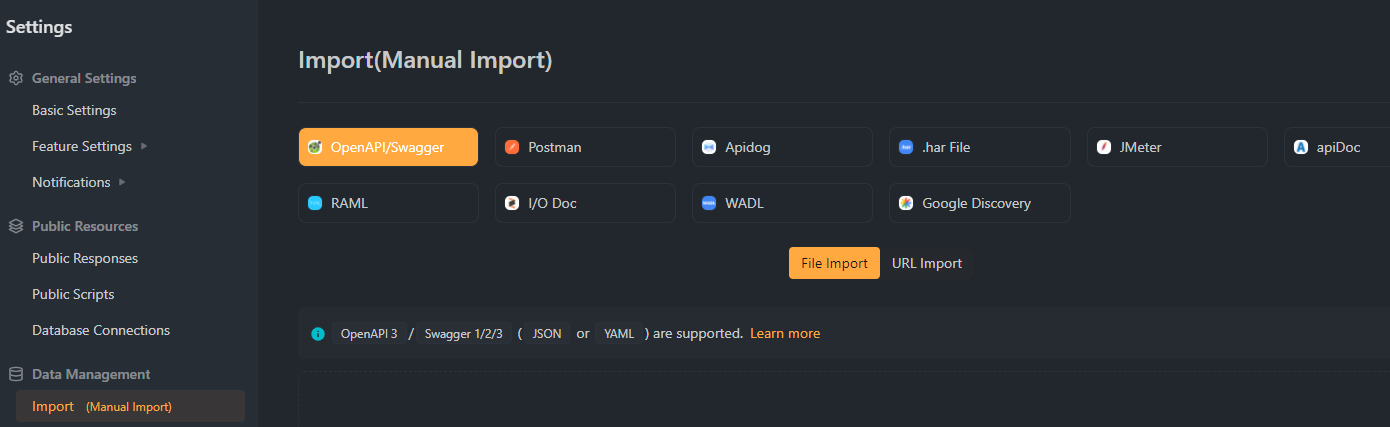Viewport: 1390px width, 427px height.
Task: Open the Learn more link
Action: click(785, 333)
